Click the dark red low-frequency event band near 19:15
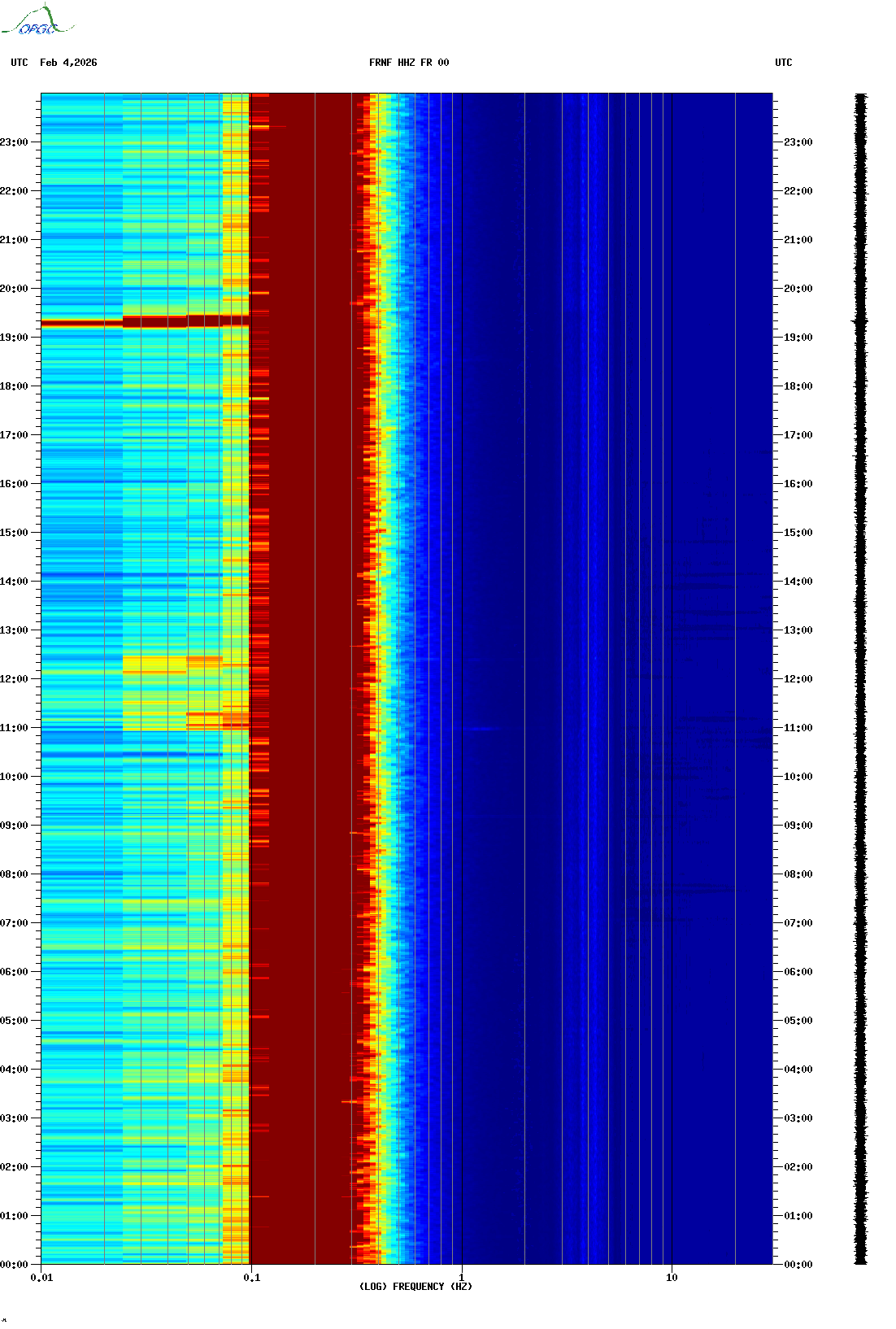Screen dimensions: 896x1329 tap(145, 322)
